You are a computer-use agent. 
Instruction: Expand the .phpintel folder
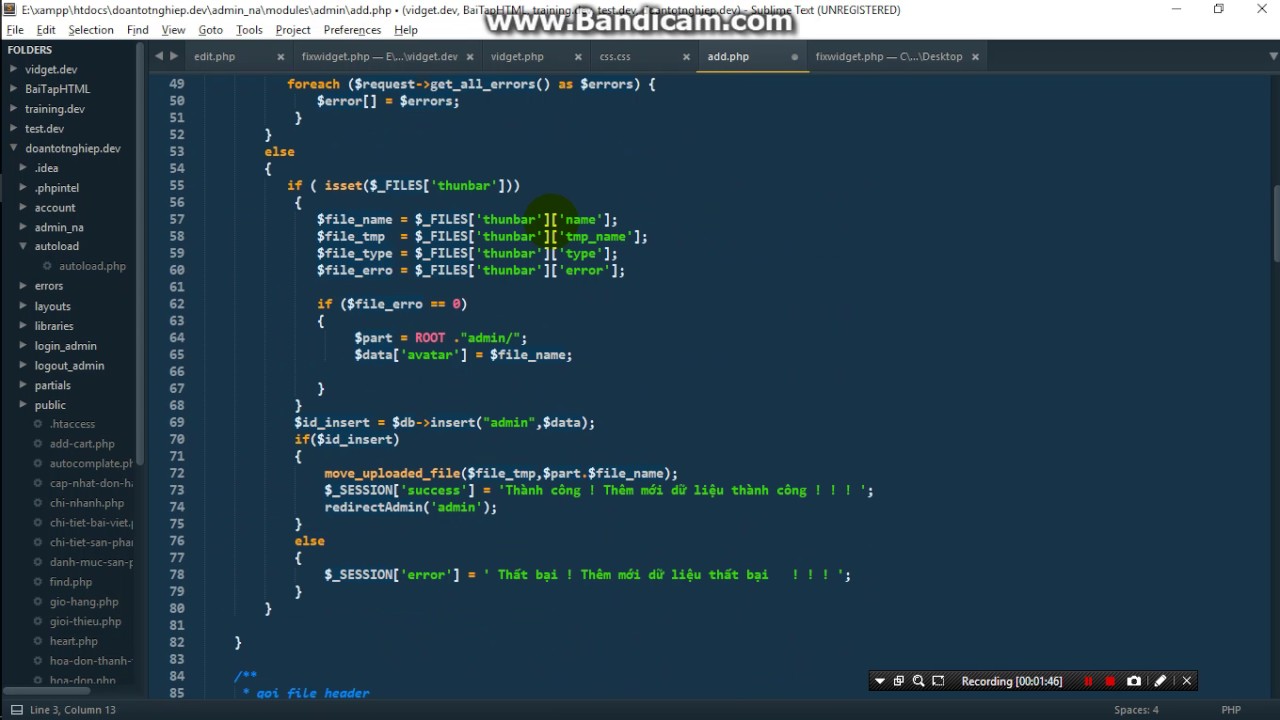(x=23, y=187)
